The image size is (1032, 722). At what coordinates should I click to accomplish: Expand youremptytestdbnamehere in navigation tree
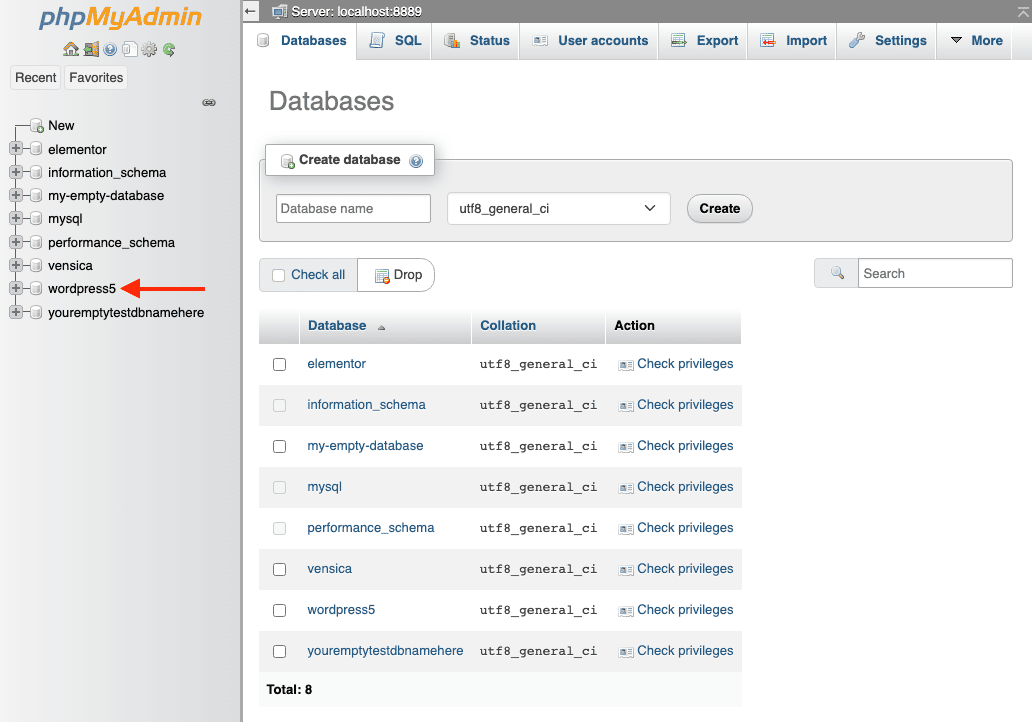pyautogui.click(x=16, y=312)
